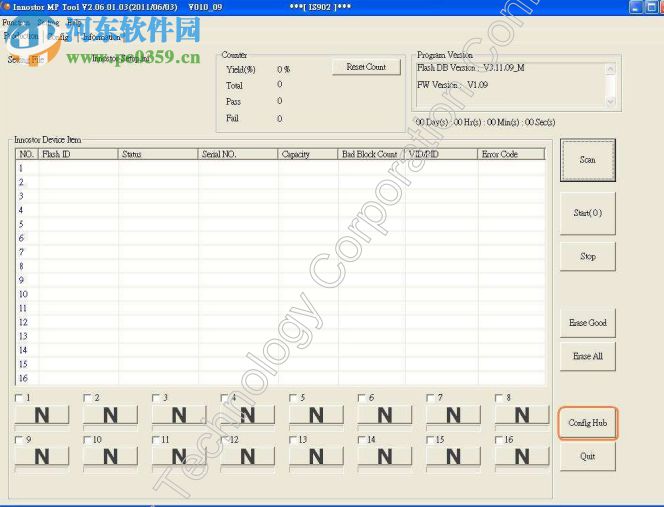Click the N status button under port 16

tap(522, 456)
